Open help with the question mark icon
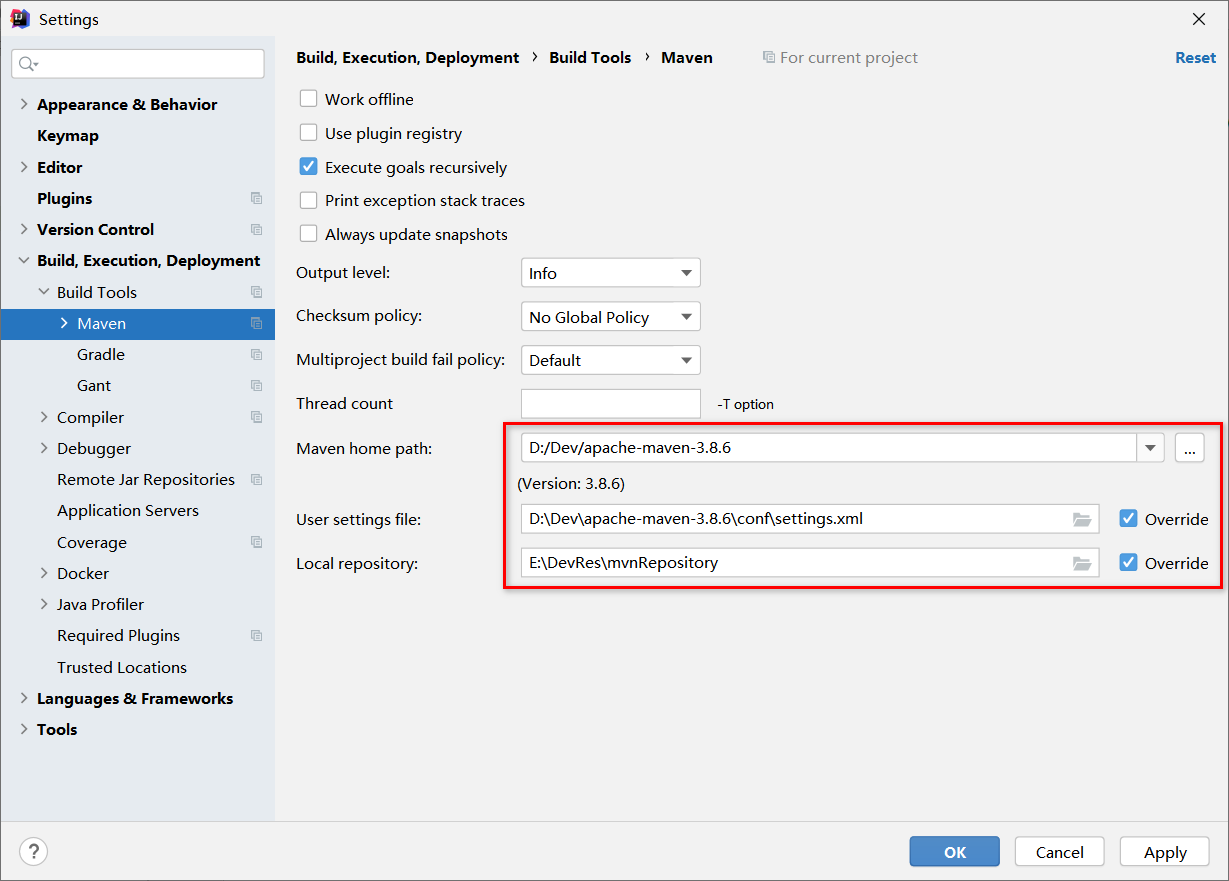1229x881 pixels. pos(33,851)
